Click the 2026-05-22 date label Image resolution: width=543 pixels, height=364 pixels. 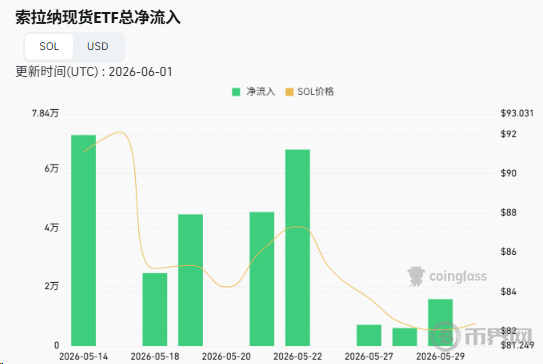pyautogui.click(x=297, y=356)
